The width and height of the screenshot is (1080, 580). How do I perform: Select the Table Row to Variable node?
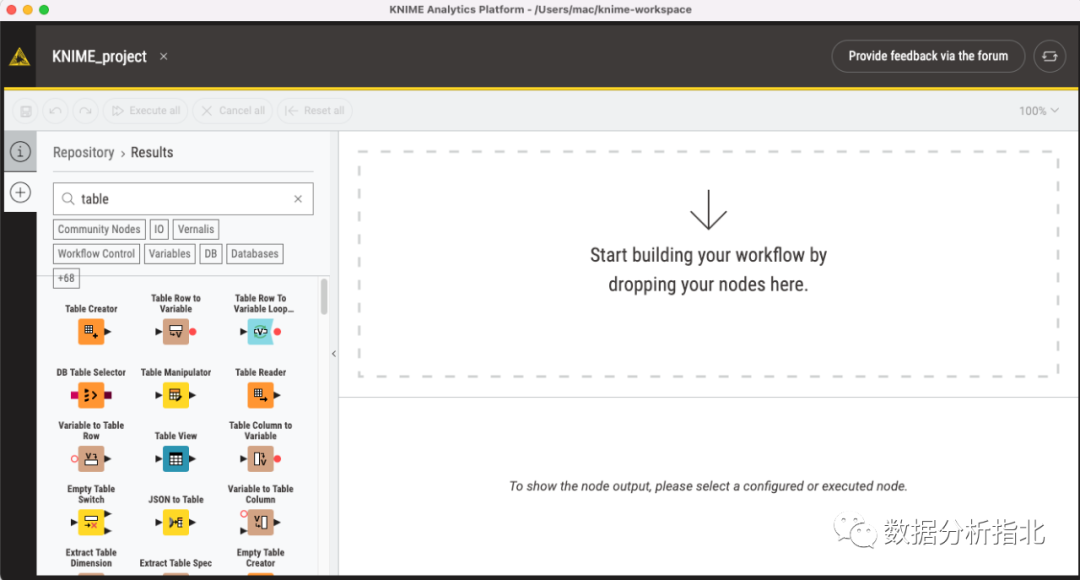pyautogui.click(x=176, y=332)
